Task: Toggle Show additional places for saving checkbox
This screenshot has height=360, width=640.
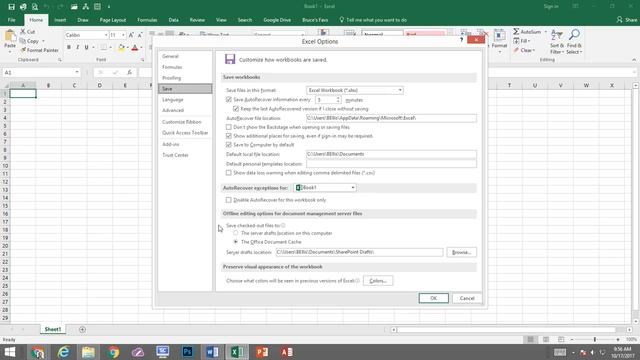Action: (x=229, y=136)
